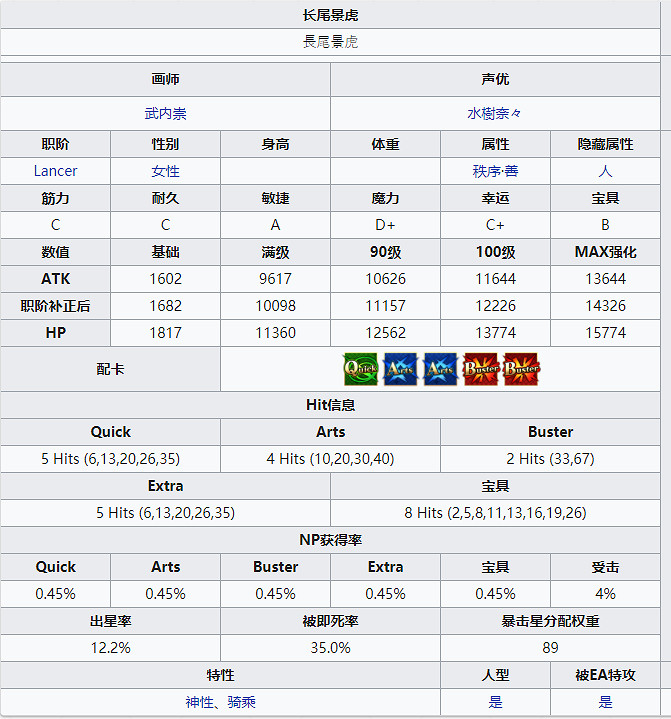Click the max level HP value 11360
Image resolution: width=671 pixels, height=719 pixels.
click(275, 333)
